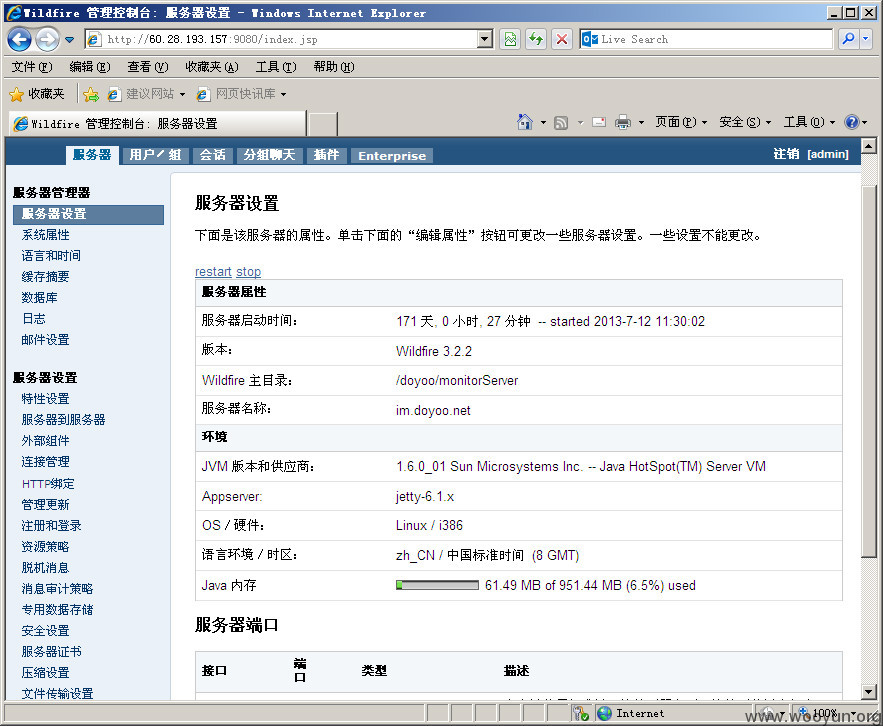Open 数据库 in the sidebar
The width and height of the screenshot is (883, 726).
[39, 298]
